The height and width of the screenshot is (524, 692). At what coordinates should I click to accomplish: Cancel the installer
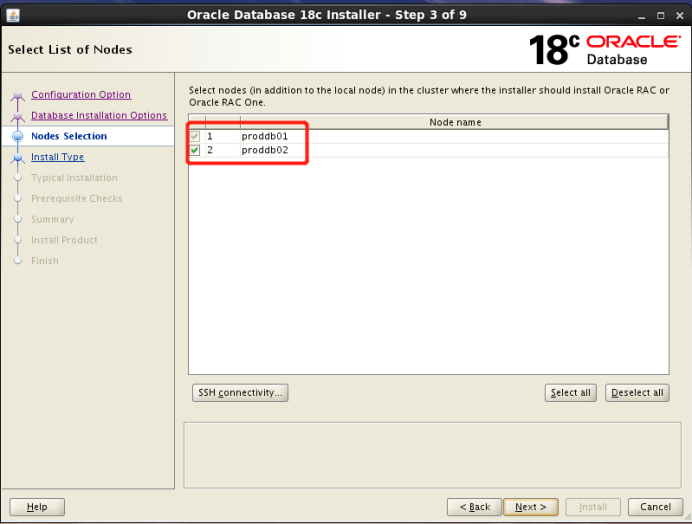[655, 507]
